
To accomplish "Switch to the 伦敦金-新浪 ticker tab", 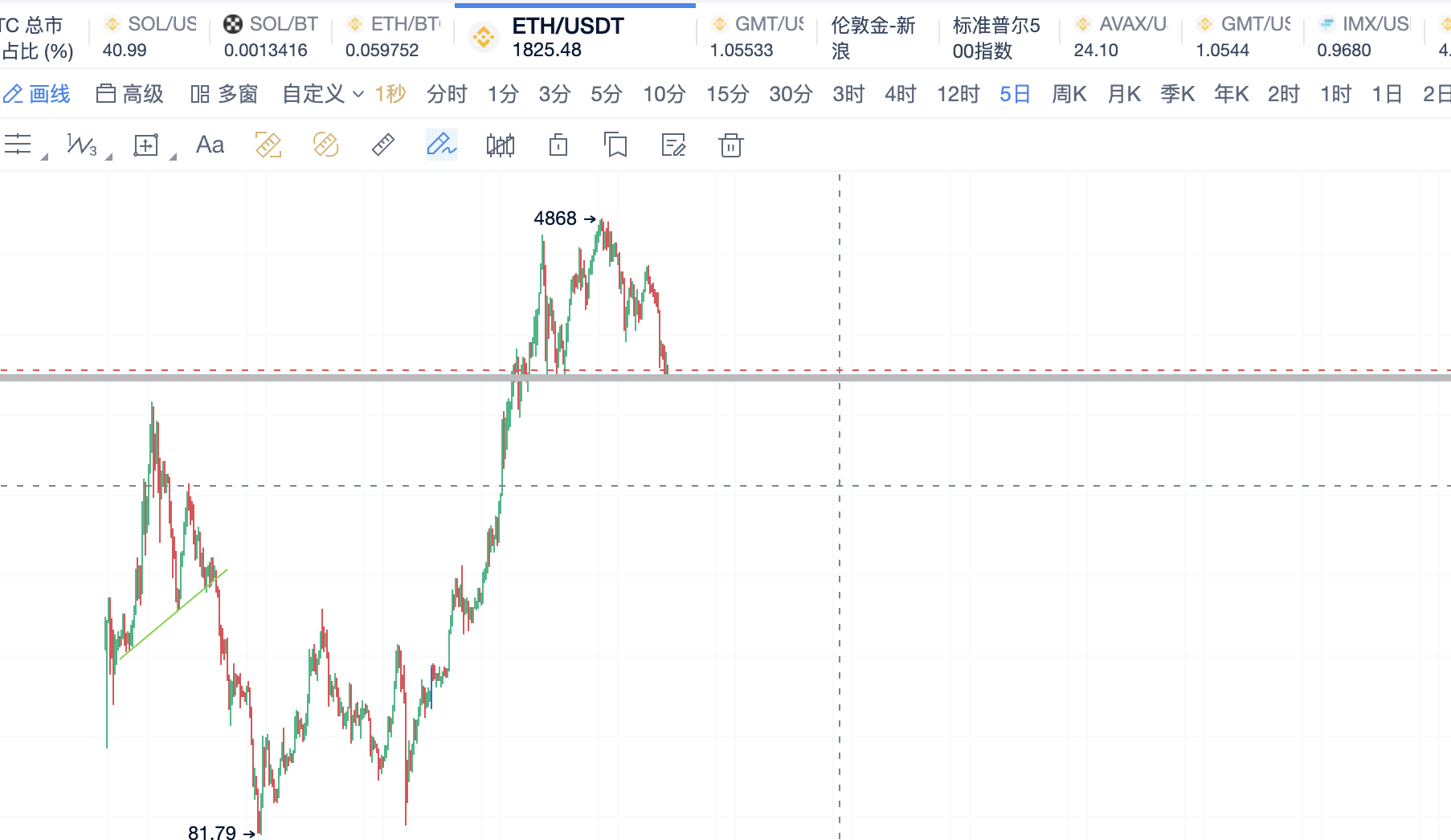I will 878,37.
